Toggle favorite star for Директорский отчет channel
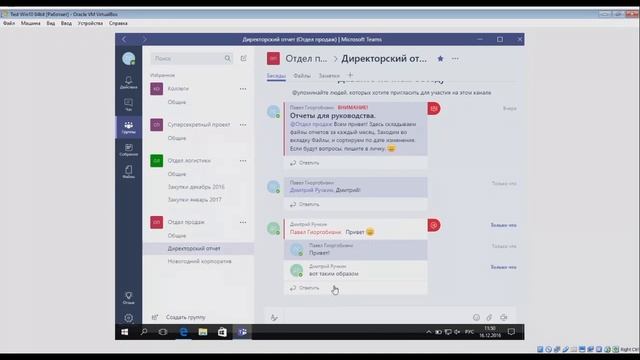The height and width of the screenshot is (360, 640). [440, 58]
